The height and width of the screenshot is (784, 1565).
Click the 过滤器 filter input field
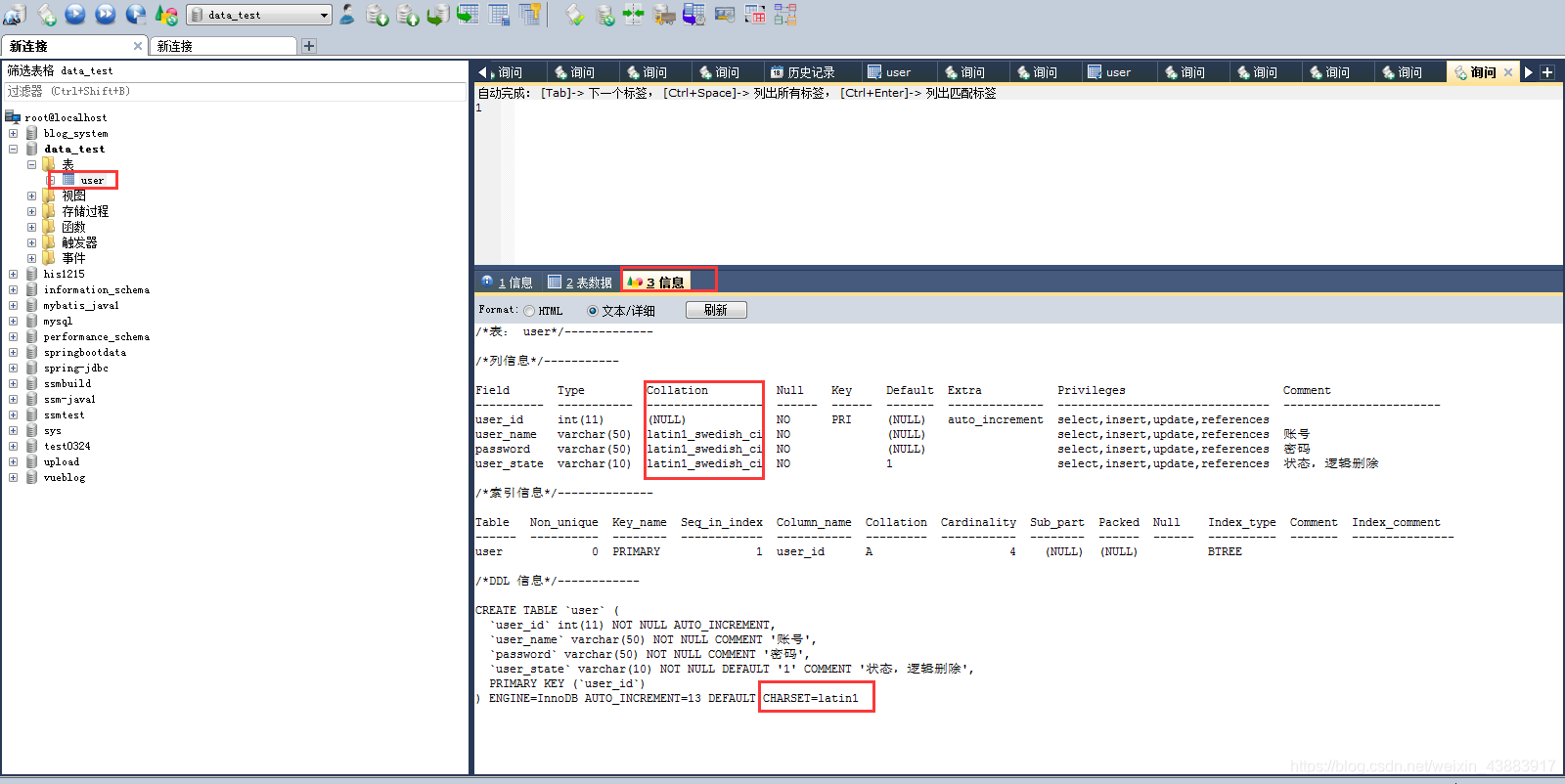(x=235, y=91)
